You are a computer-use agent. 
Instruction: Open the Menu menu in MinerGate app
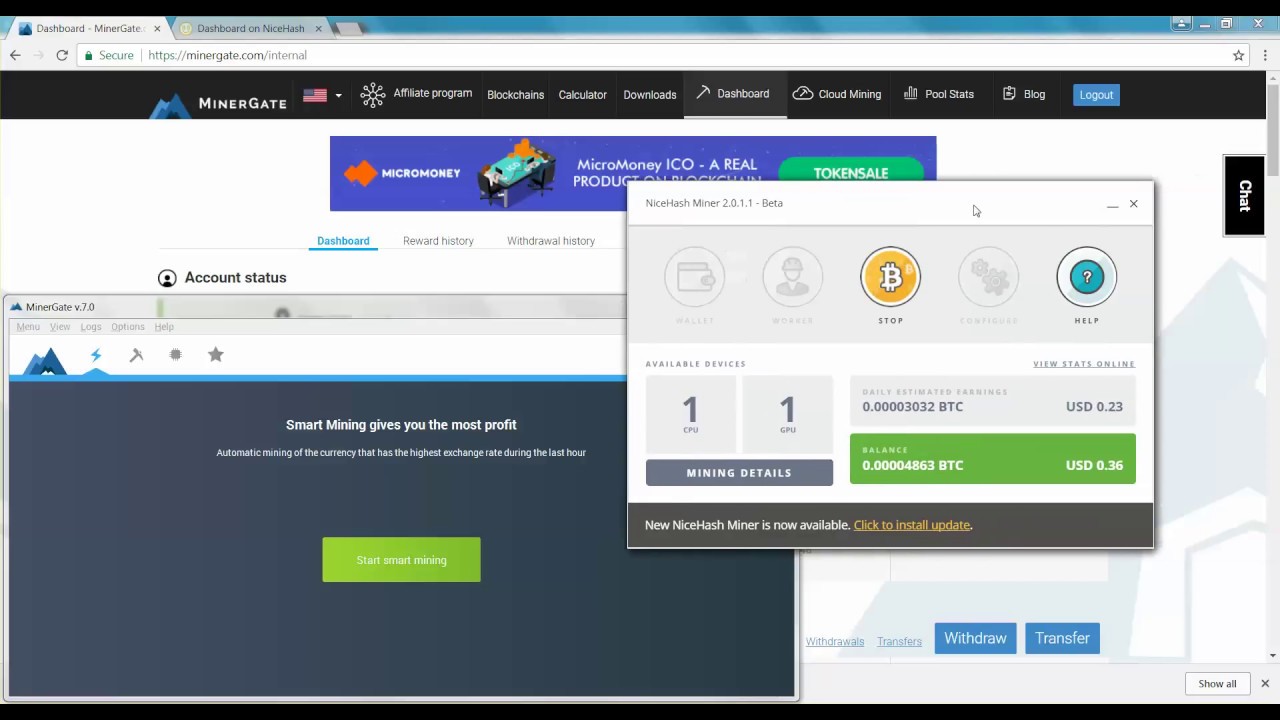pyautogui.click(x=28, y=327)
